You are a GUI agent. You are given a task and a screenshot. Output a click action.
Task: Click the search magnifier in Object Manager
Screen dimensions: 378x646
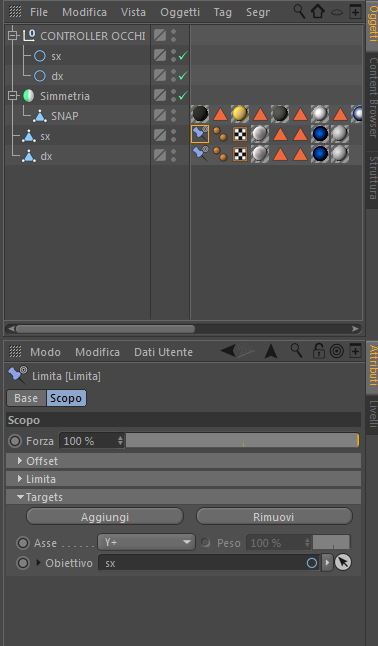point(299,12)
